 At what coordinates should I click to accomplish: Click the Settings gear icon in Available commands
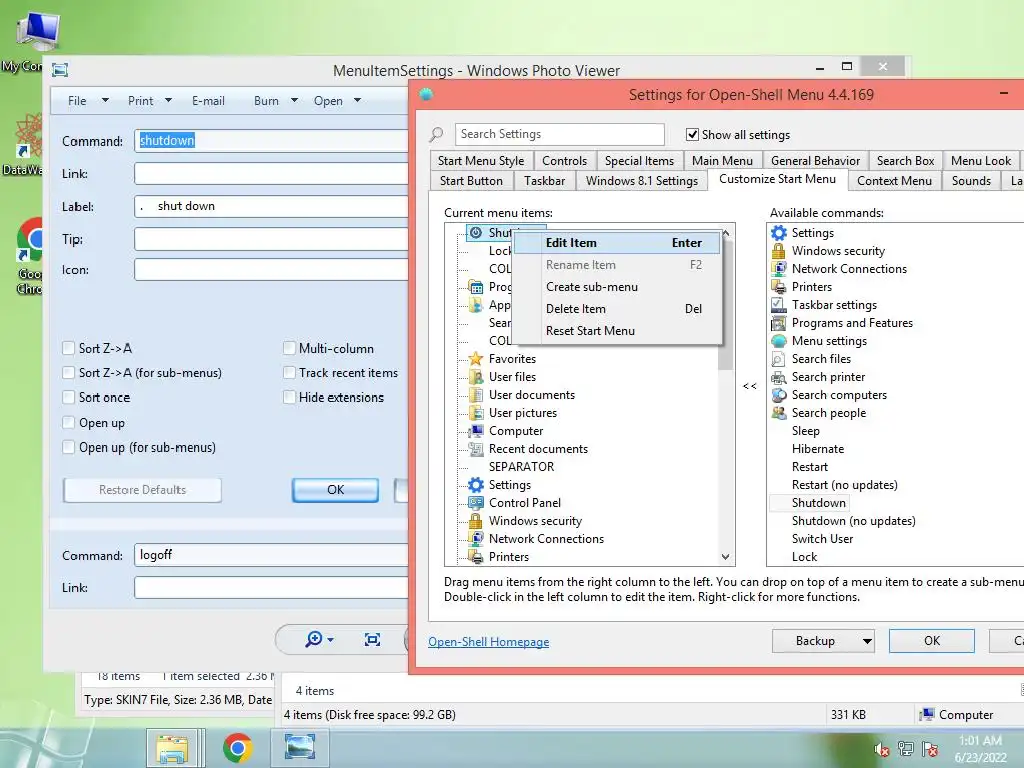click(x=778, y=232)
